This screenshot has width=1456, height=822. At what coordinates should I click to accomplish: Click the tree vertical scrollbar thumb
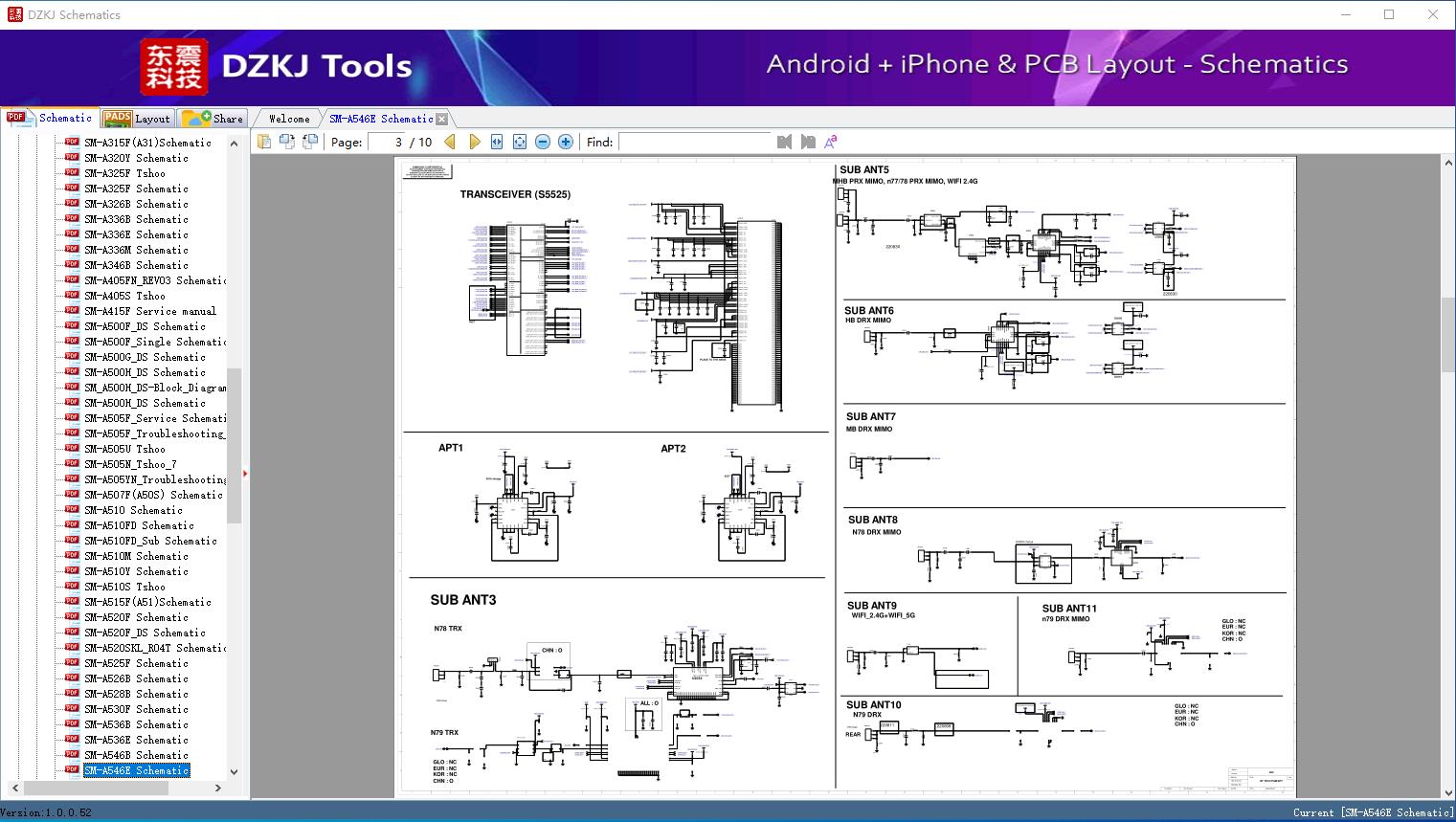click(234, 446)
